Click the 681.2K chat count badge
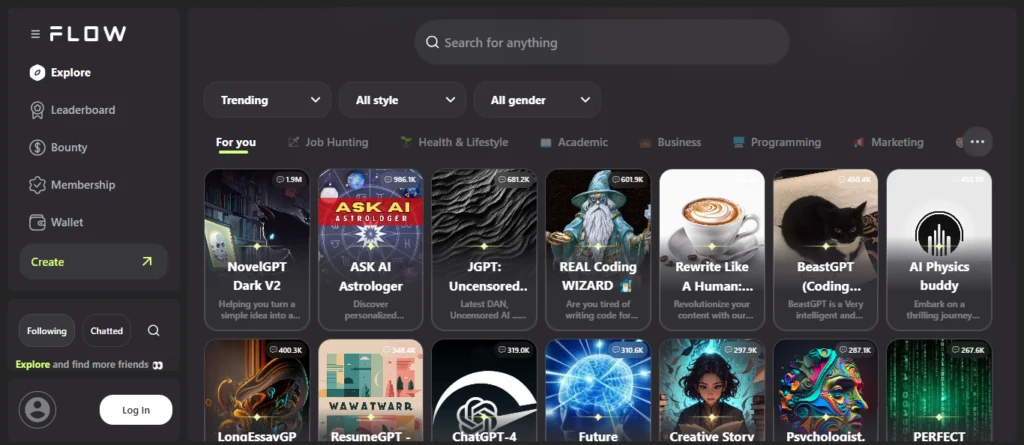The width and height of the screenshot is (1024, 445). pyautogui.click(x=514, y=179)
